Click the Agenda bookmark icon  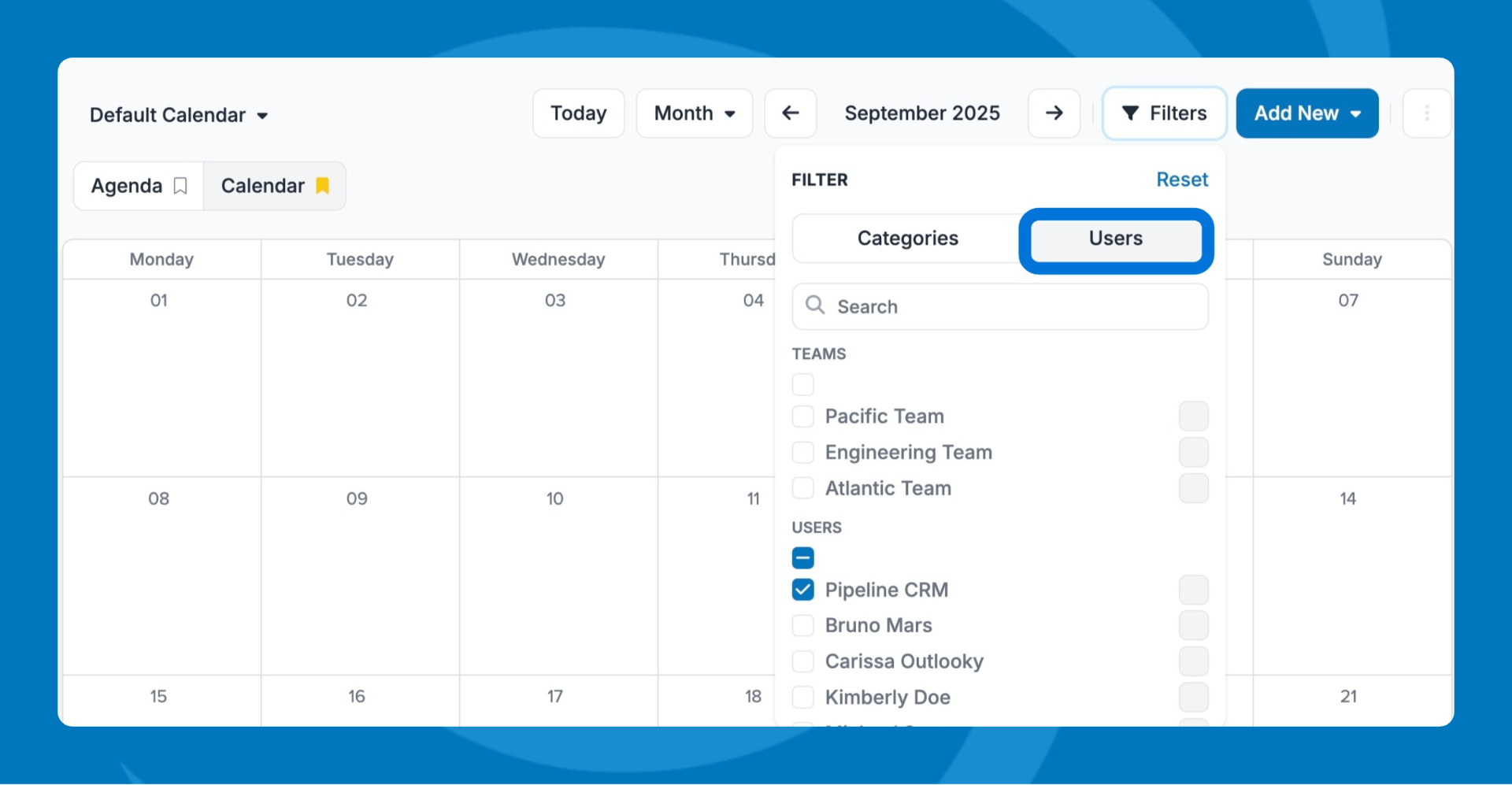[x=180, y=186]
